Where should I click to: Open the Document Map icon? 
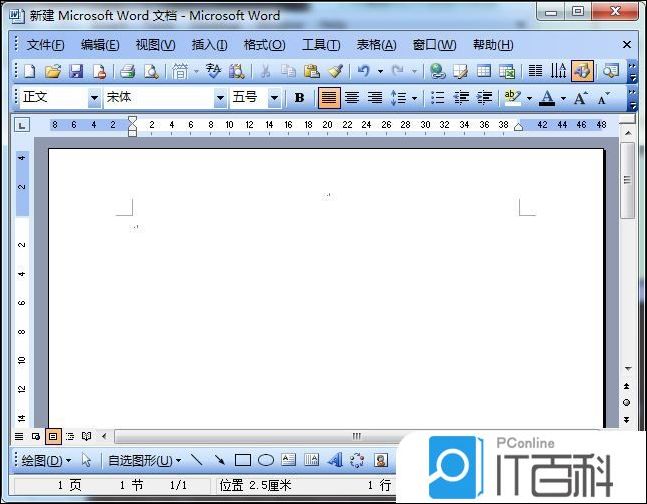pyautogui.click(x=611, y=71)
